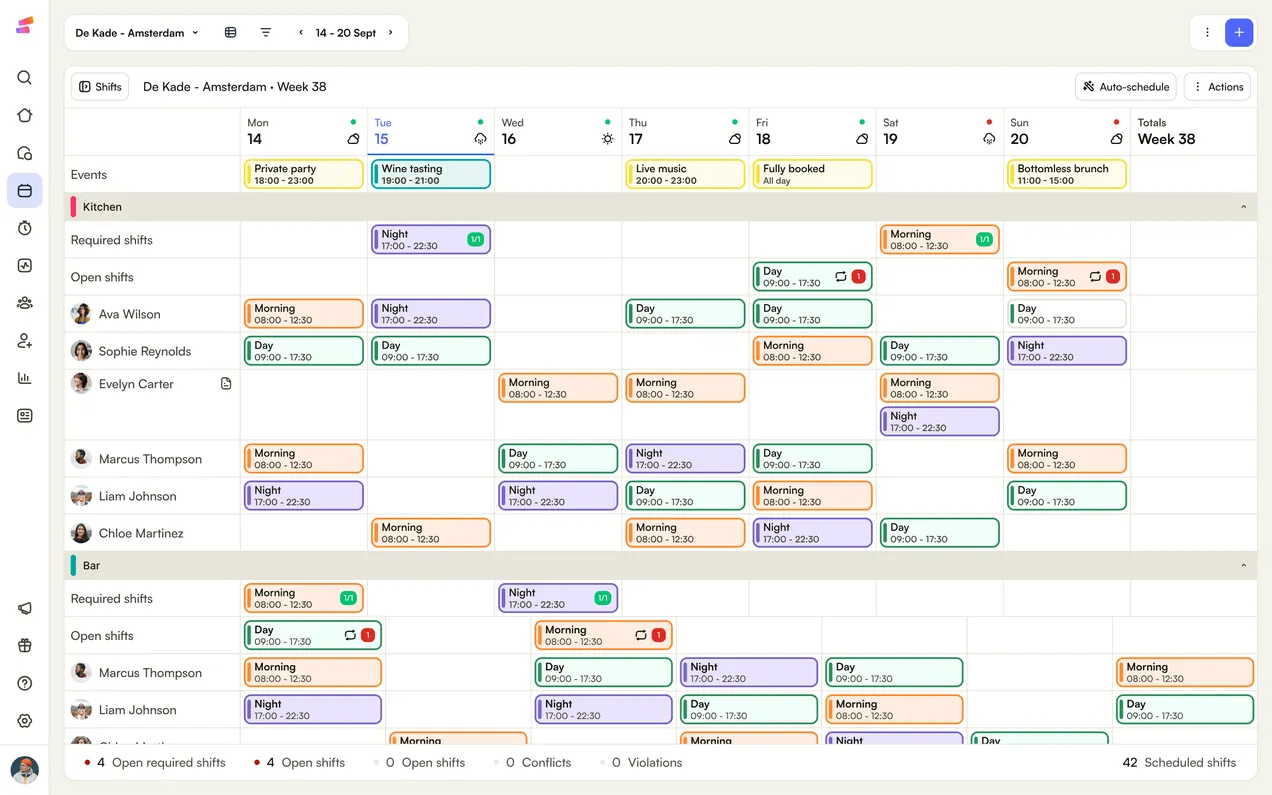1272x795 pixels.
Task: Open Kitchen required Morning shift on Saturday
Action: pos(939,240)
